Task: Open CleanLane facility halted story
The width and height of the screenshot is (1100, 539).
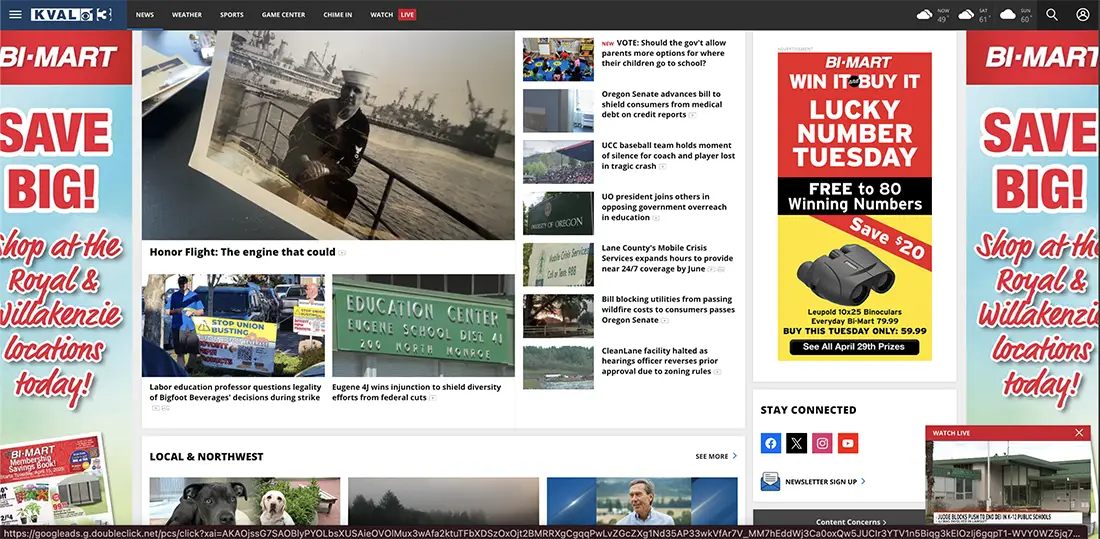Action: coord(659,361)
